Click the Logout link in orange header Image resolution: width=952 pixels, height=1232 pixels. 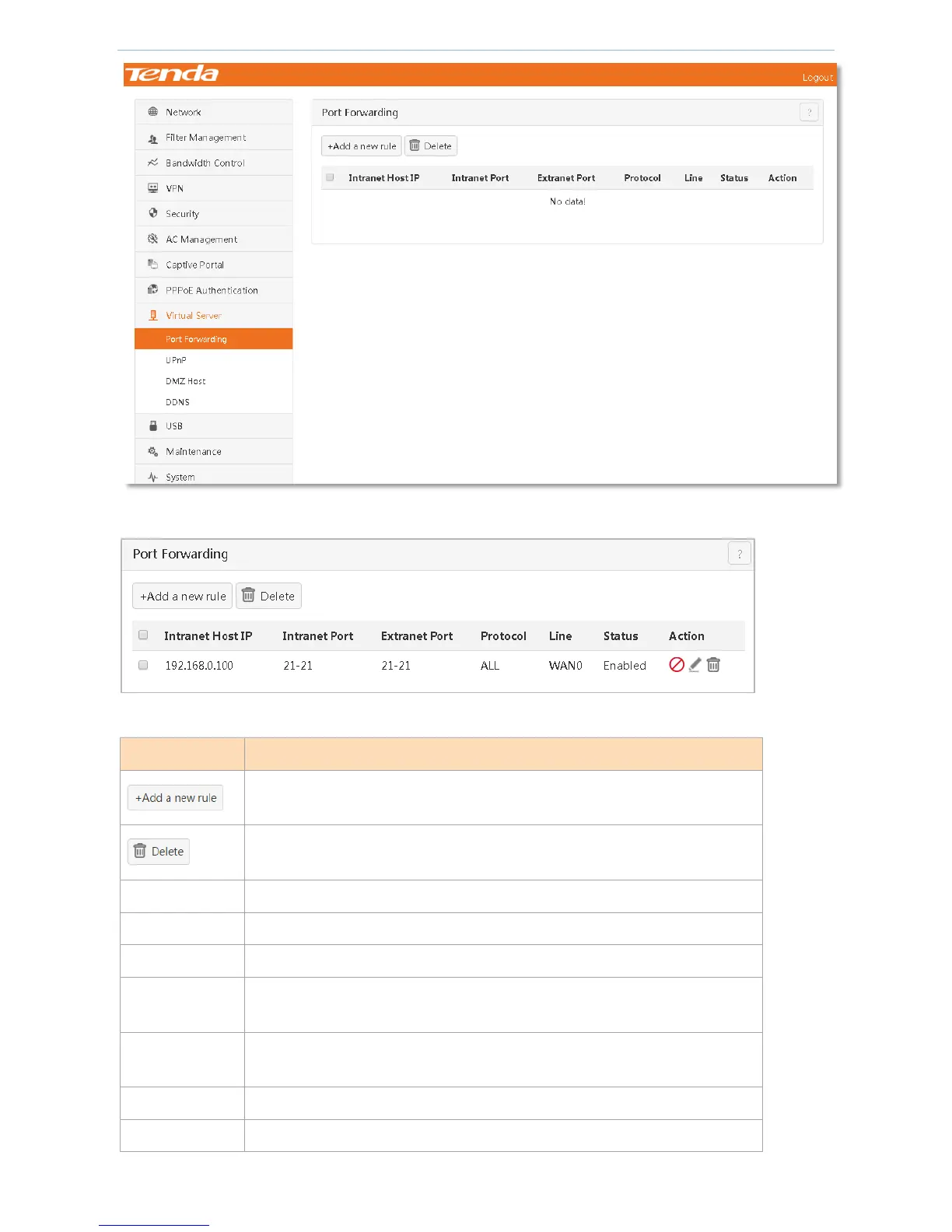pyautogui.click(x=817, y=78)
